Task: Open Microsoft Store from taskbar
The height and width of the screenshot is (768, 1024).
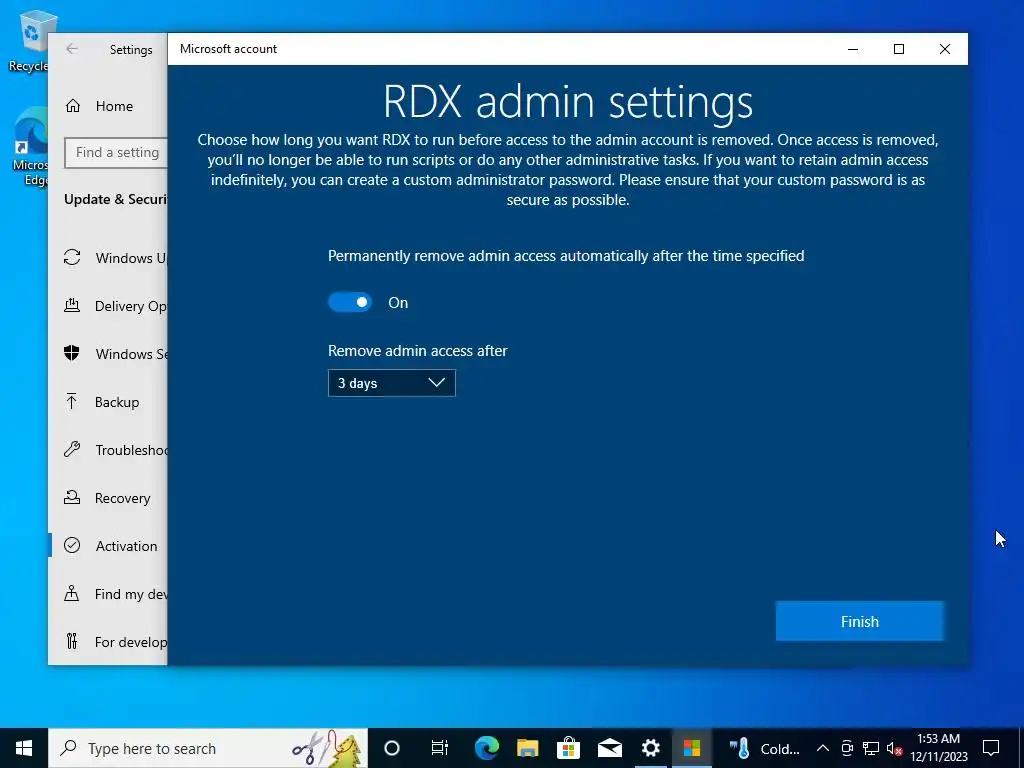Action: tap(569, 748)
